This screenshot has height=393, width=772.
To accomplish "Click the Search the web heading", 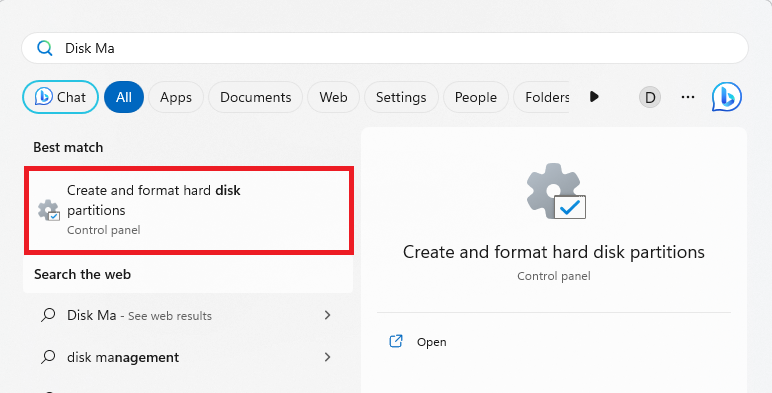I will (x=82, y=274).
